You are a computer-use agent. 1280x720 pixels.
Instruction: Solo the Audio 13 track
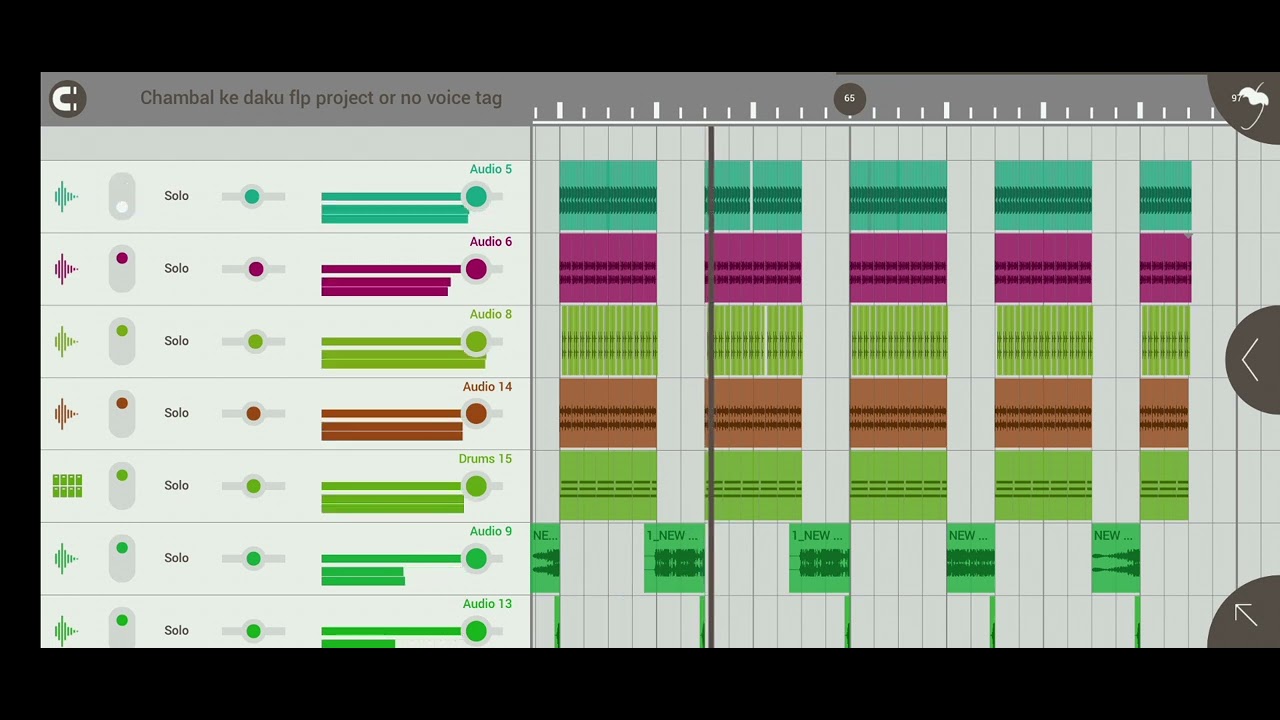point(177,630)
